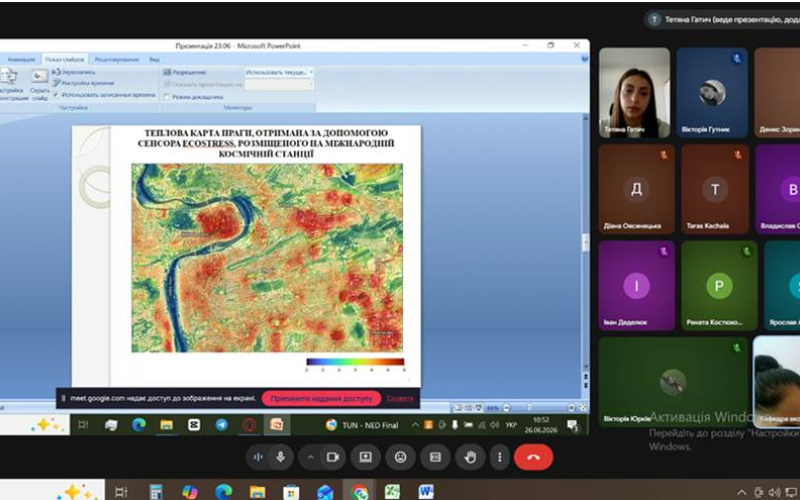
Task: Toggle captions in the Meet toolbar
Action: tap(435, 457)
